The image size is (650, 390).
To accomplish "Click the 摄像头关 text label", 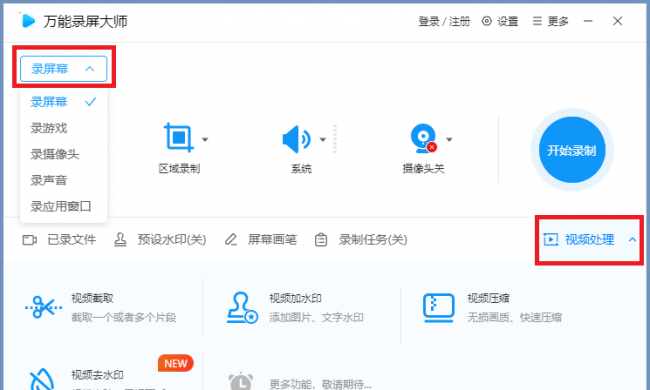I will coord(423,169).
